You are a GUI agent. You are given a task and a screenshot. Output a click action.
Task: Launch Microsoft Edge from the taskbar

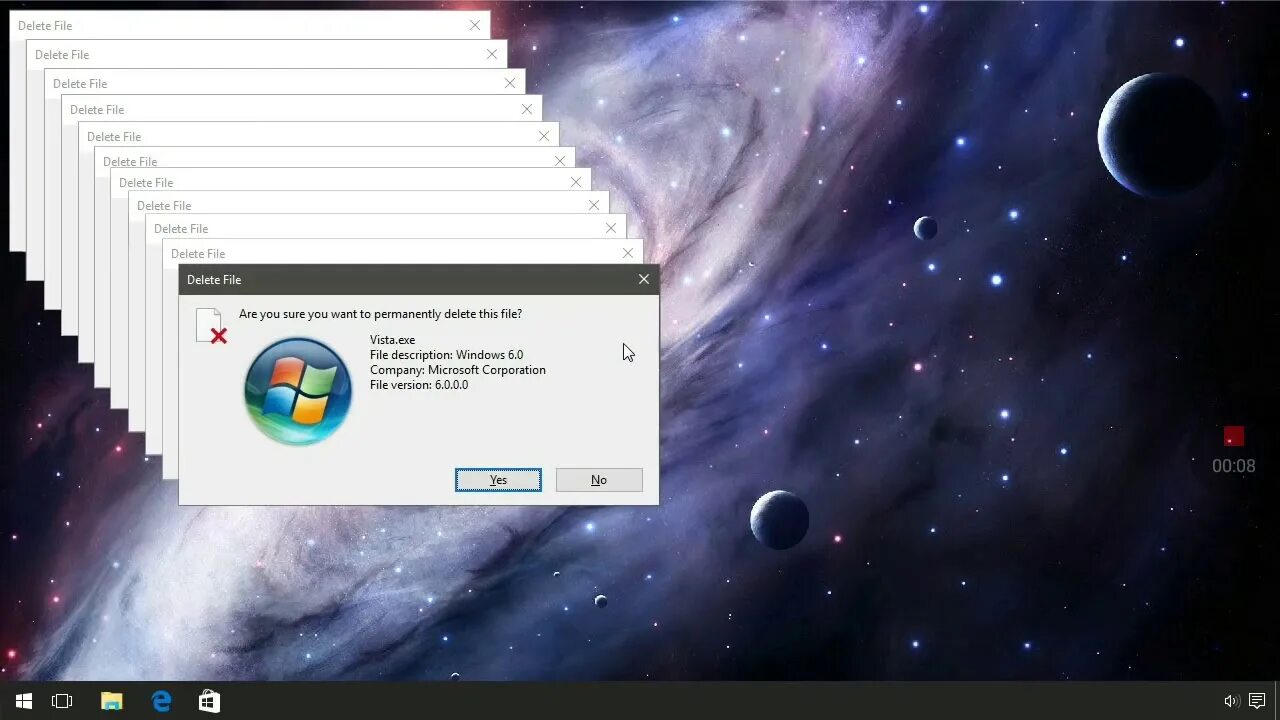161,701
